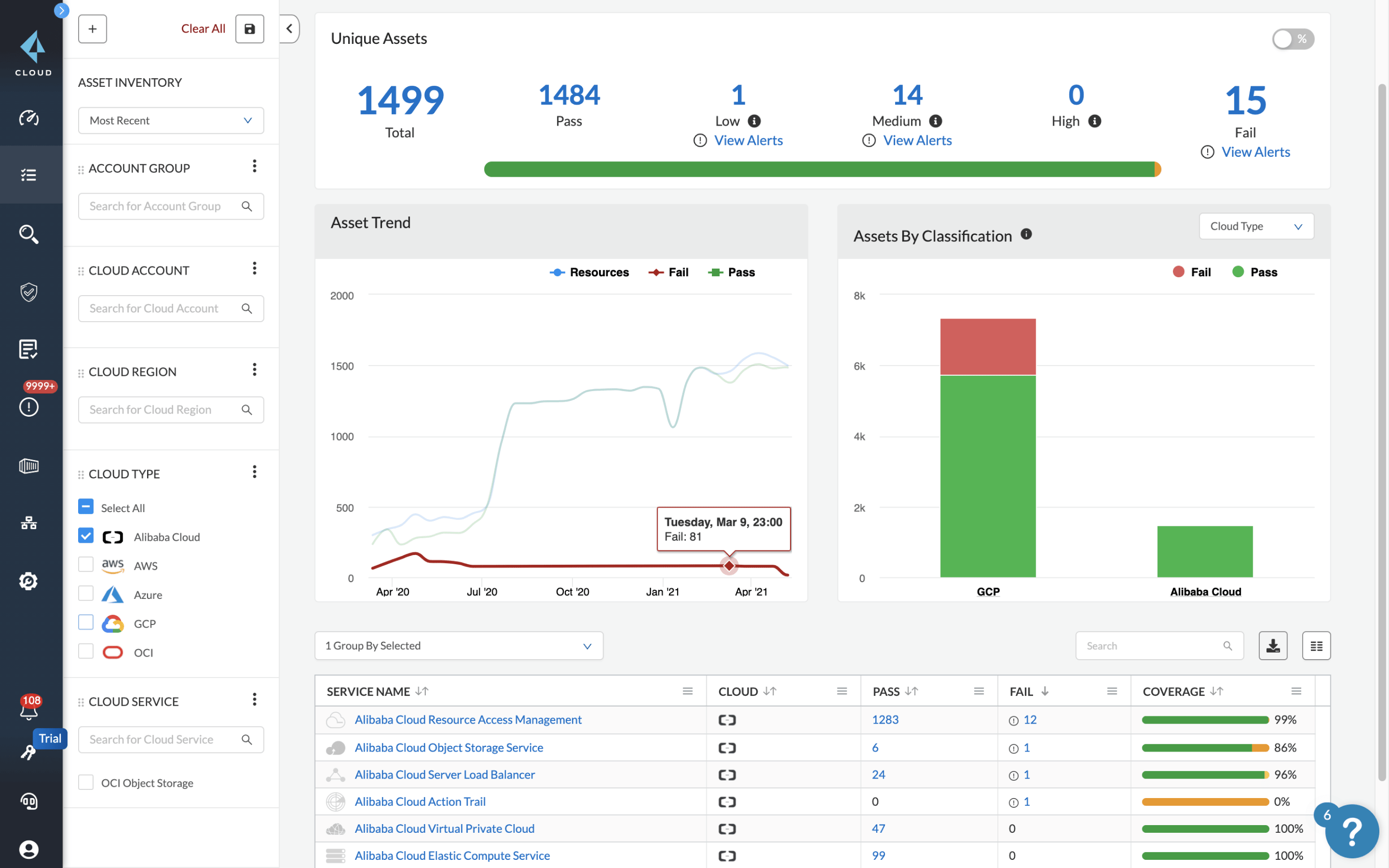Click the Clear All link

[x=203, y=29]
